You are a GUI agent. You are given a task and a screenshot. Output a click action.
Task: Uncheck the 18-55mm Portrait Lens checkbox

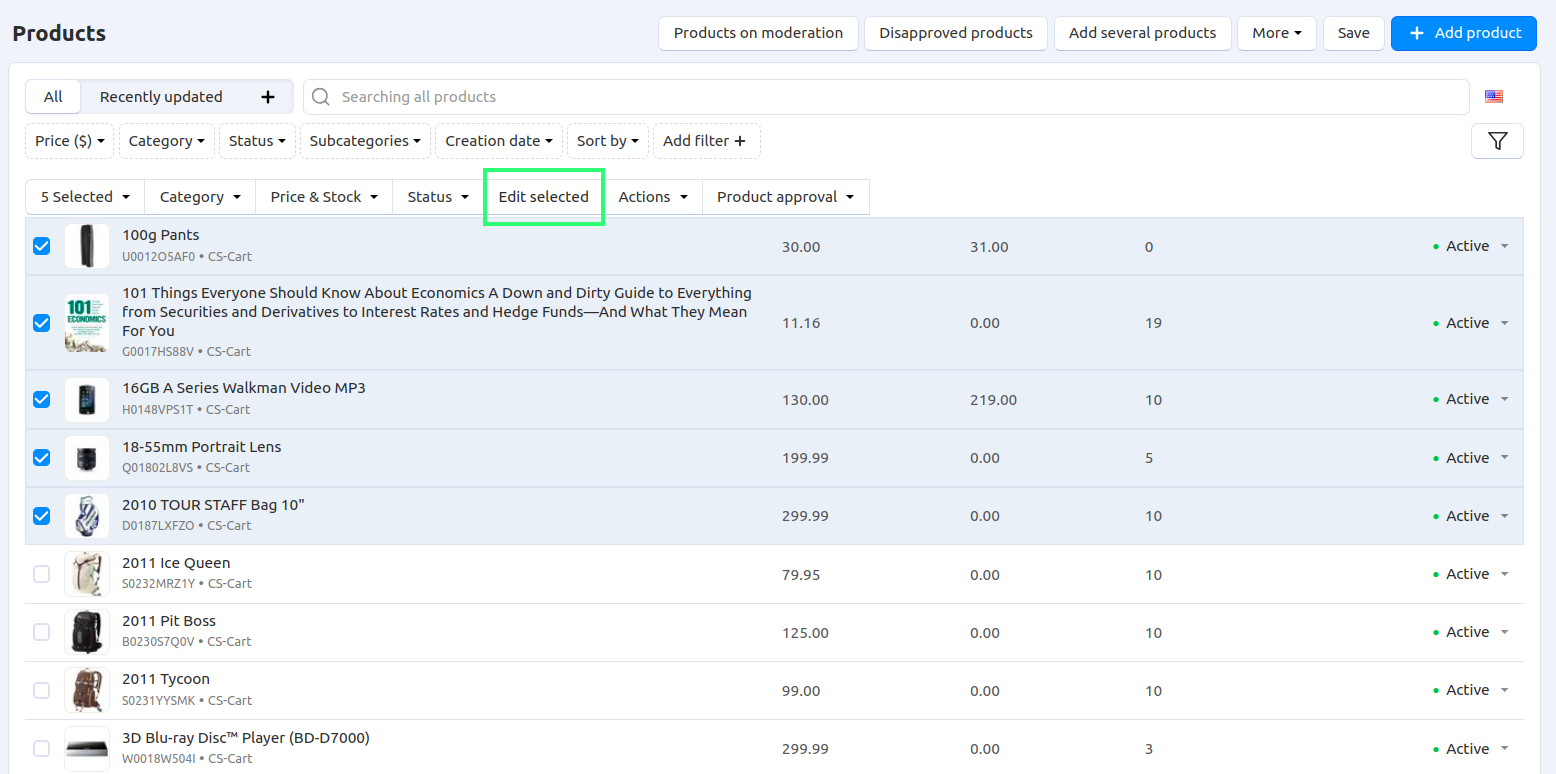tap(42, 458)
